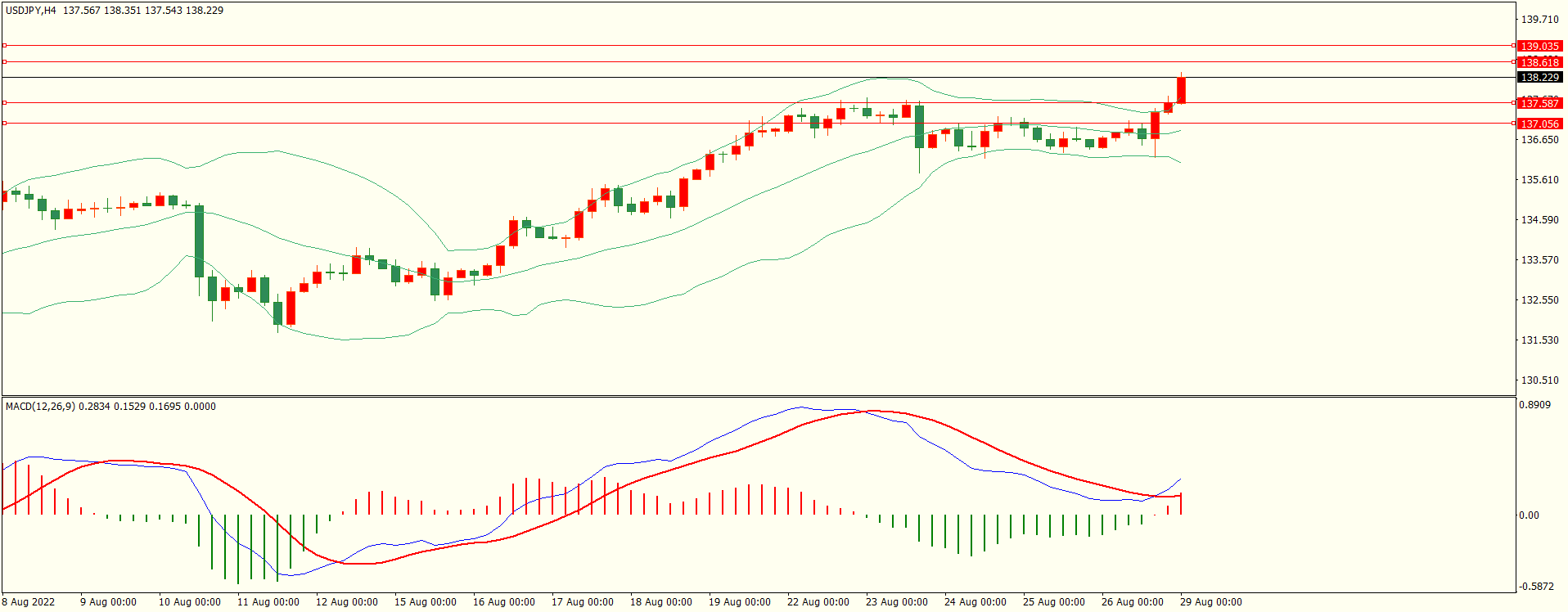Click the 23 Aug 00:00 time axis label
This screenshot has width=1568, height=612.
click(896, 602)
